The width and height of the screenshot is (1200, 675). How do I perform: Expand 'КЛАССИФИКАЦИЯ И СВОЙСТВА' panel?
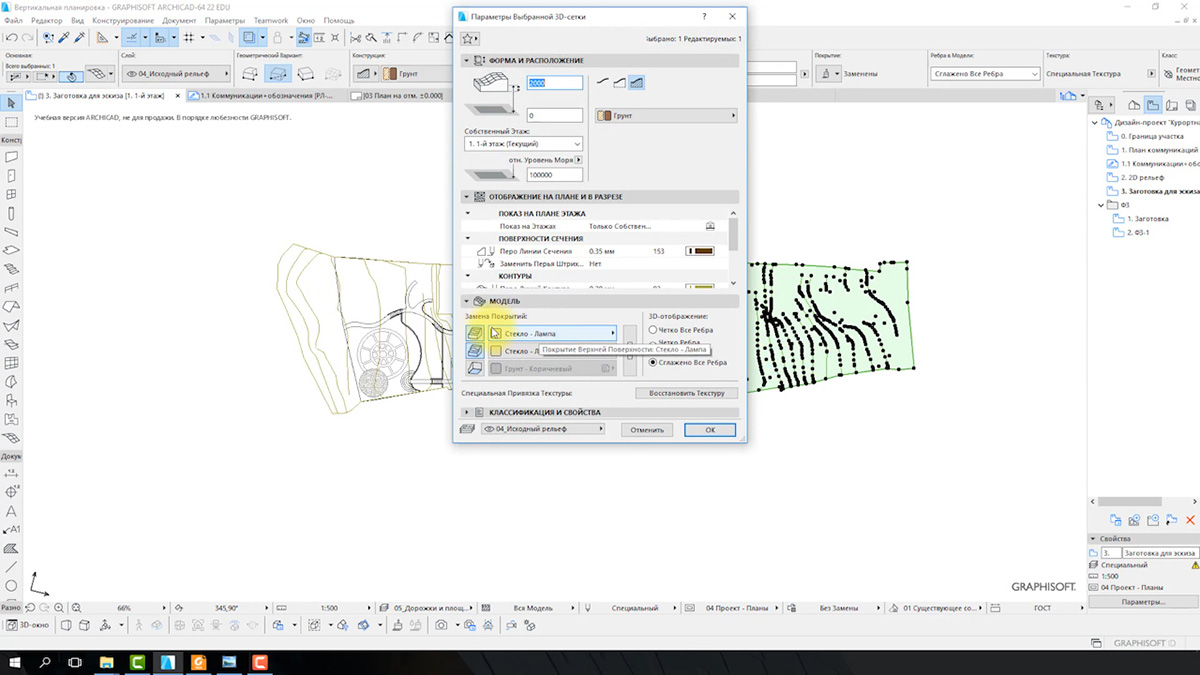point(467,412)
